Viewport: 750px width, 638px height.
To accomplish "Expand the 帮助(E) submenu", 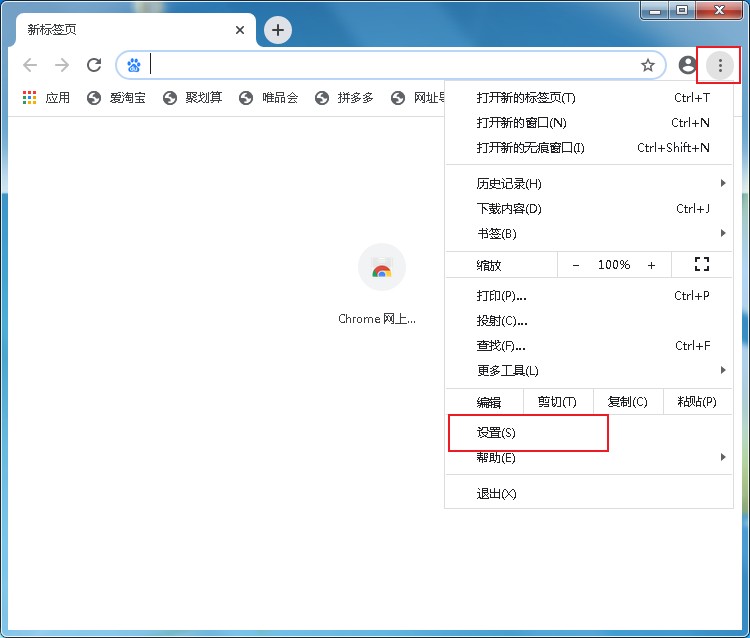I will (589, 457).
